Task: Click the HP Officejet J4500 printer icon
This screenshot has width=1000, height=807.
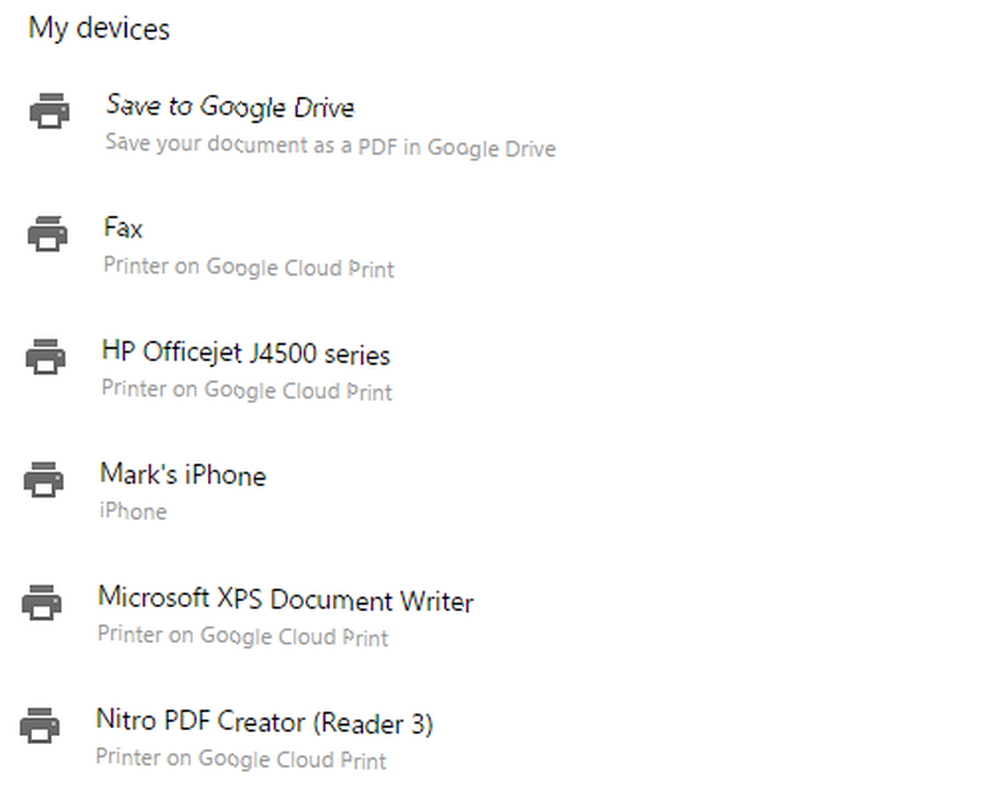Action: (x=46, y=357)
